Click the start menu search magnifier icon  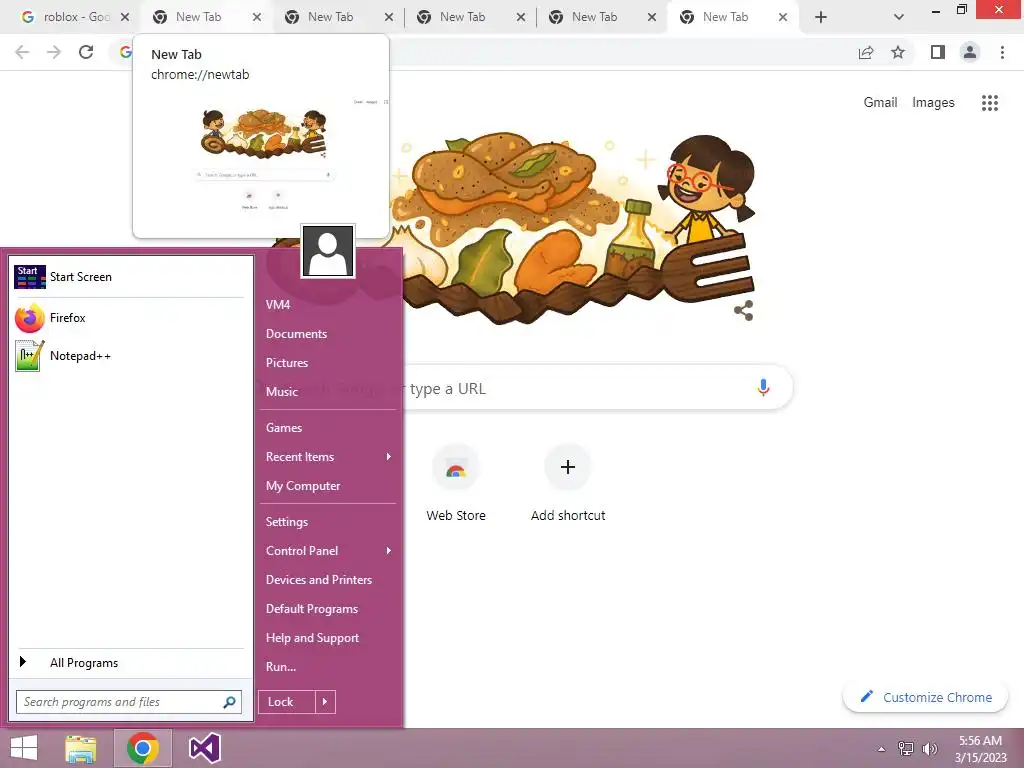tap(229, 702)
